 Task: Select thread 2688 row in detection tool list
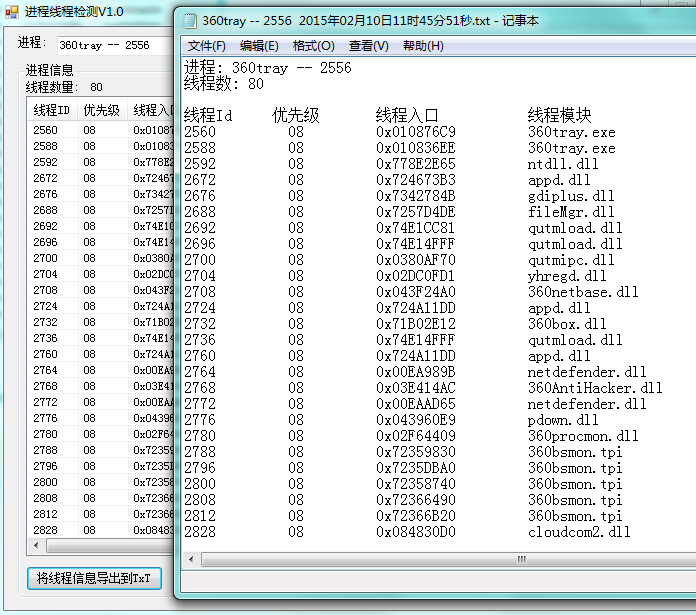tap(101, 210)
